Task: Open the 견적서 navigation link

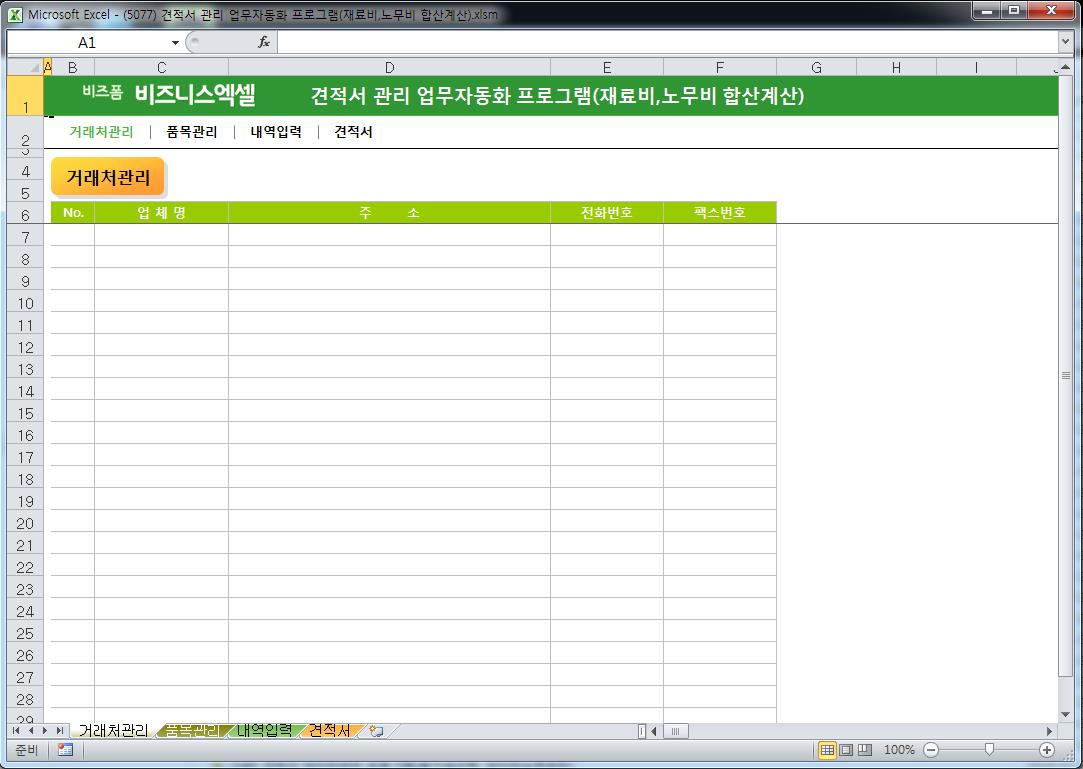Action: 353,132
